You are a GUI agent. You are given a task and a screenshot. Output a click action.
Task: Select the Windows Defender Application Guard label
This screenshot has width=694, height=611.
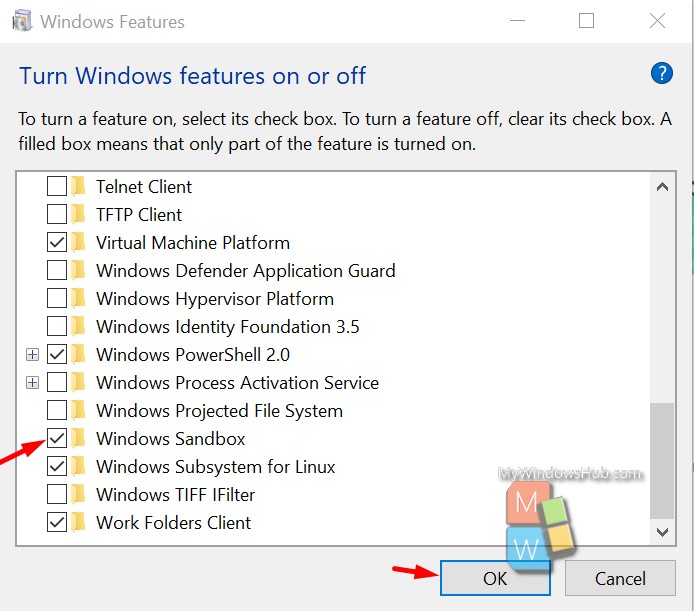246,271
